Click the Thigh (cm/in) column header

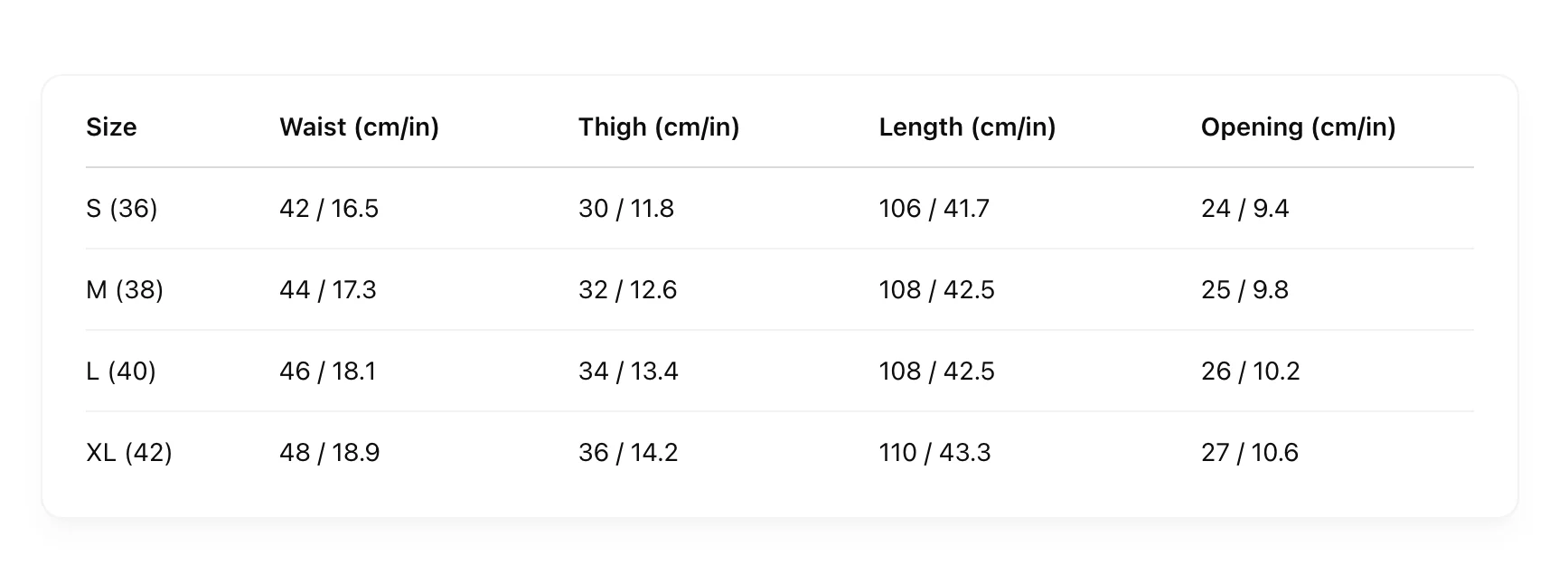[659, 127]
